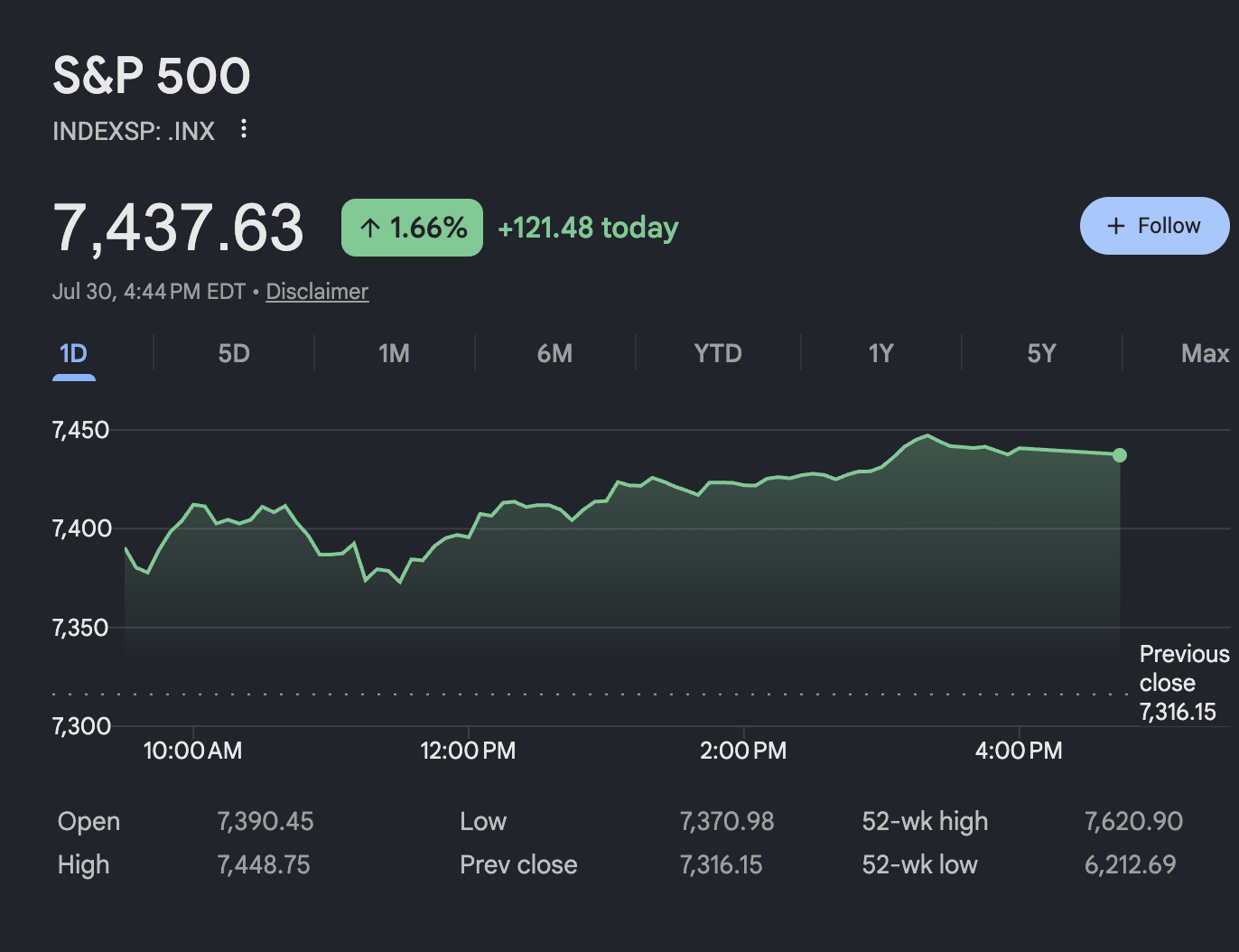Click the 10:00 AM axis label
1239x952 pixels.
pos(192,751)
